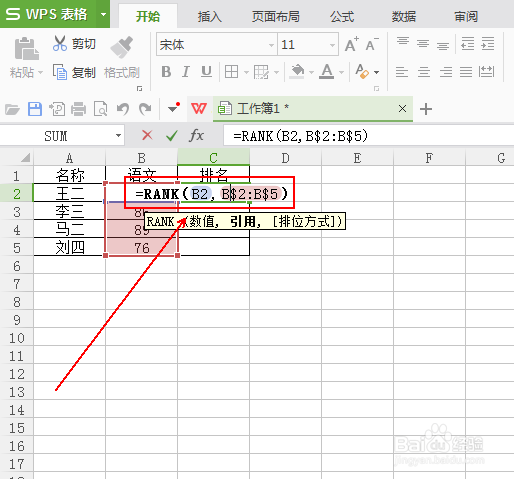
Task: Select the Format Painter brush
Action: coord(122,47)
